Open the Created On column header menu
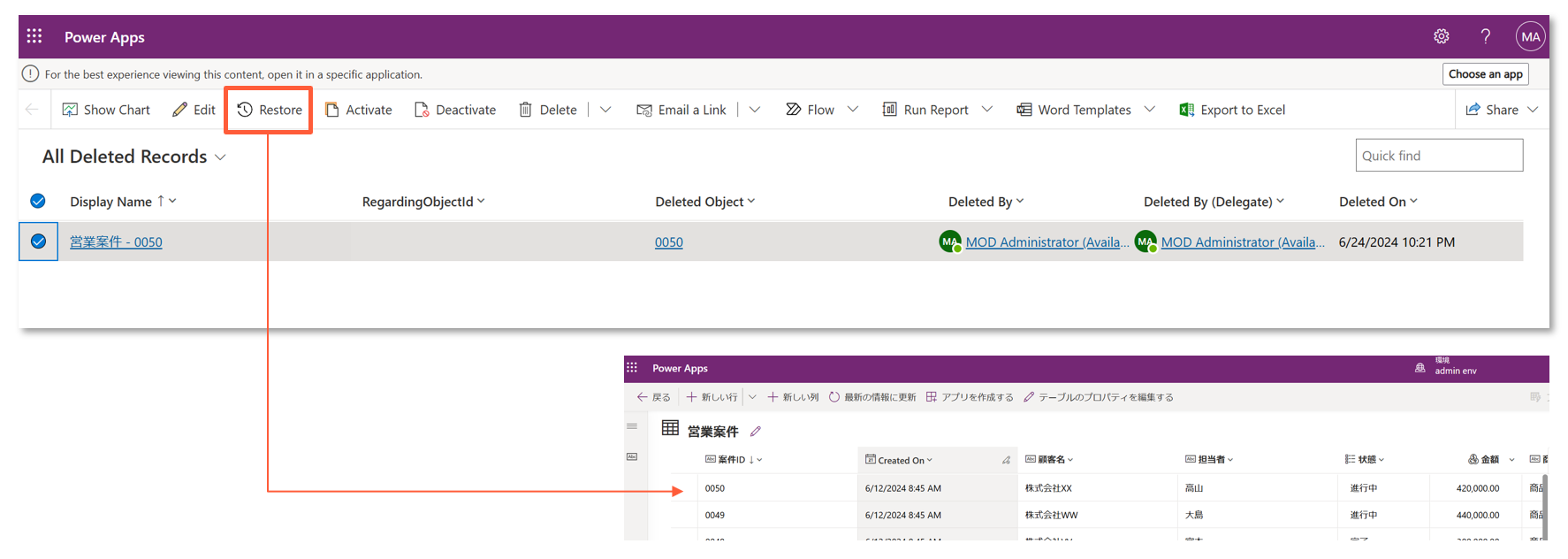The height and width of the screenshot is (559, 1568). point(899,460)
